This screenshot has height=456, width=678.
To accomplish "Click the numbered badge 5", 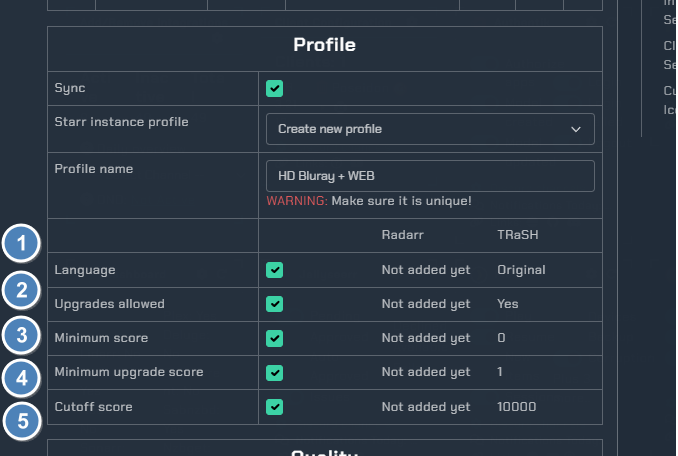I will click(22, 421).
